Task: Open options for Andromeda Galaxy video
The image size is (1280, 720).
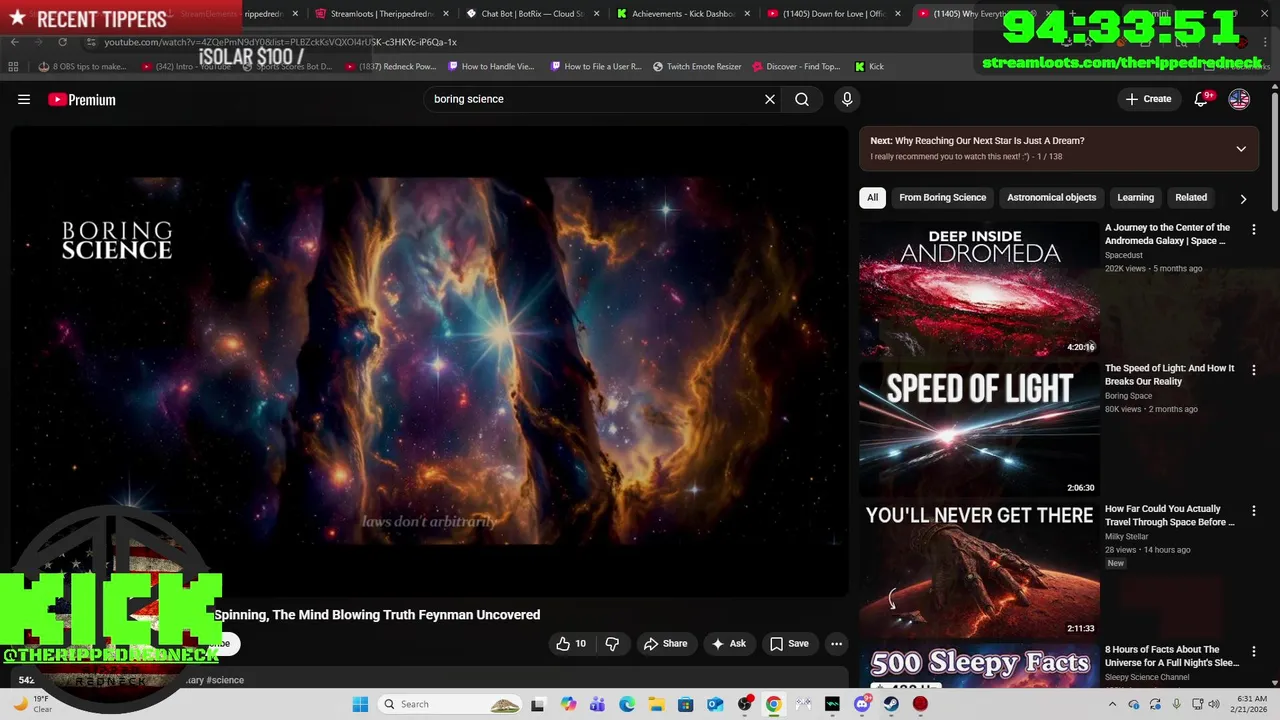Action: 1254,229
